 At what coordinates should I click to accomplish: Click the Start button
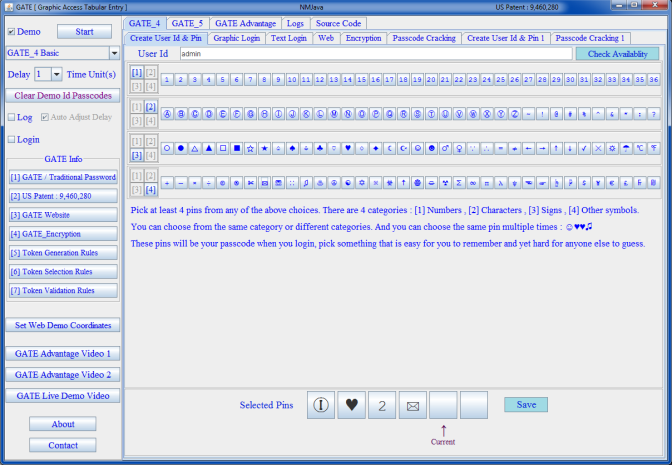tap(84, 32)
